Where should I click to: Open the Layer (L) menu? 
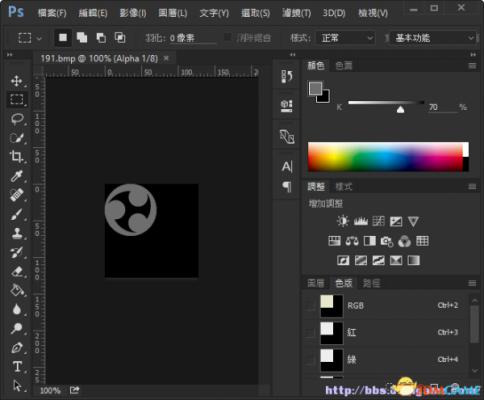point(173,13)
